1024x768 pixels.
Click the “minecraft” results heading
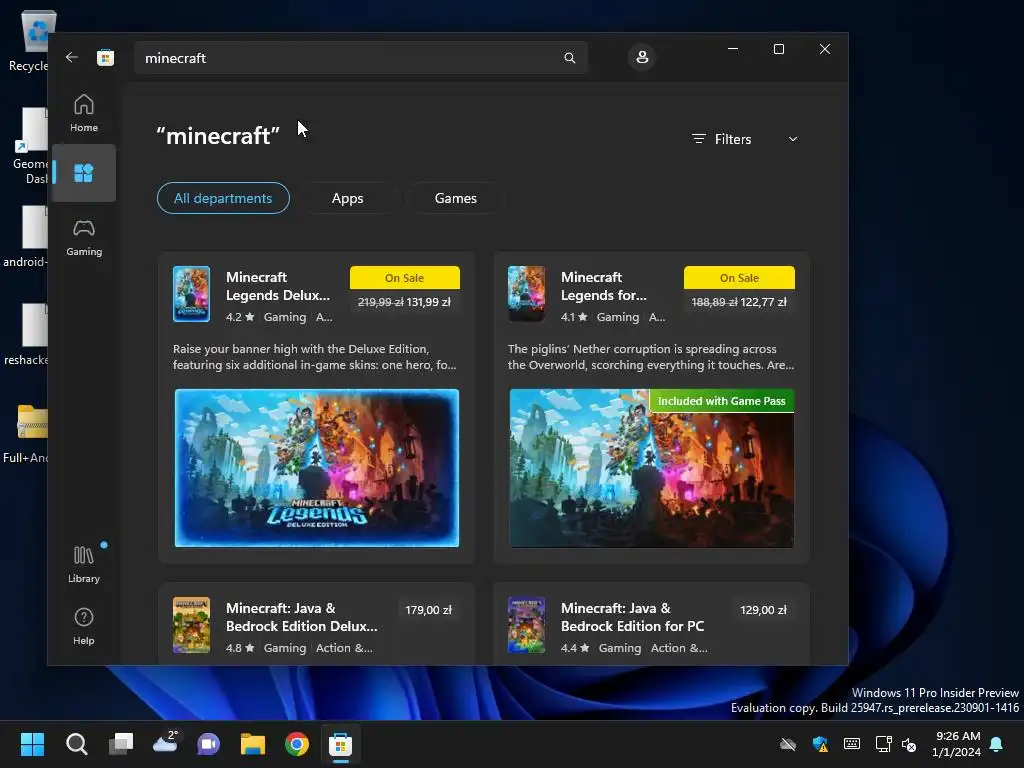[x=218, y=136]
